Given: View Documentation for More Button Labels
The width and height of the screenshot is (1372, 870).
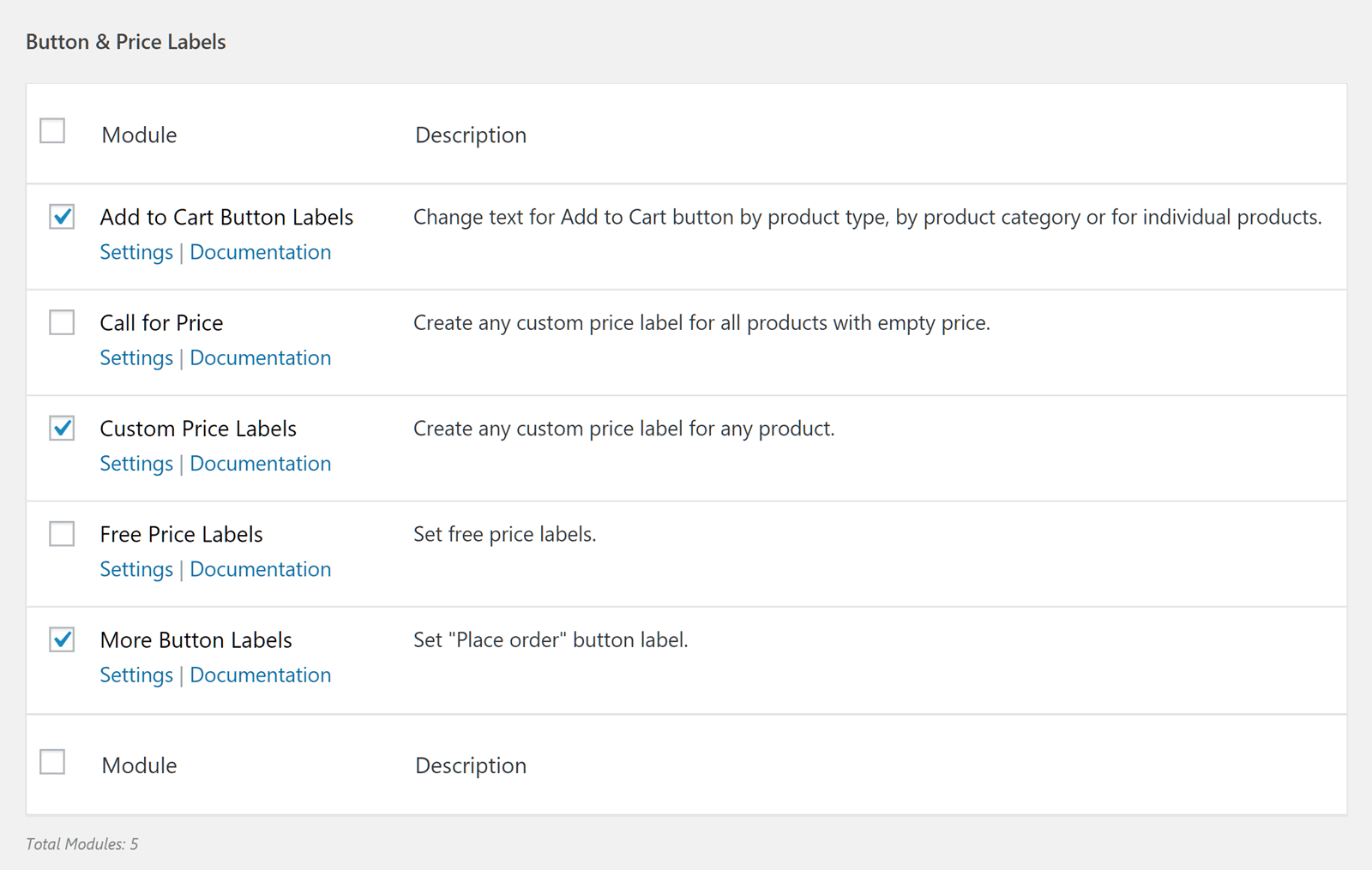Looking at the screenshot, I should click(261, 675).
